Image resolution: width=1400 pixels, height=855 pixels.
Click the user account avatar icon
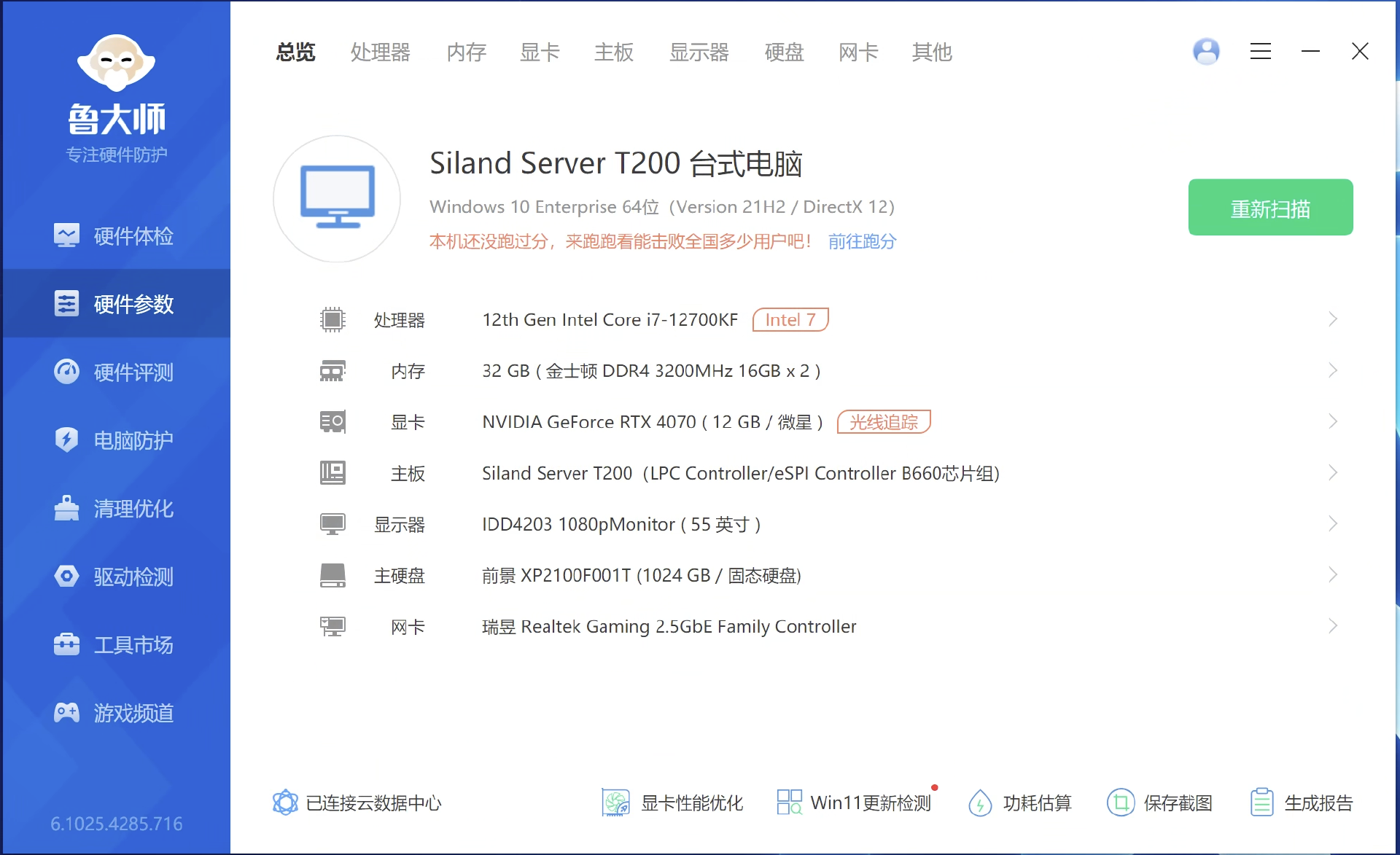click(x=1206, y=51)
